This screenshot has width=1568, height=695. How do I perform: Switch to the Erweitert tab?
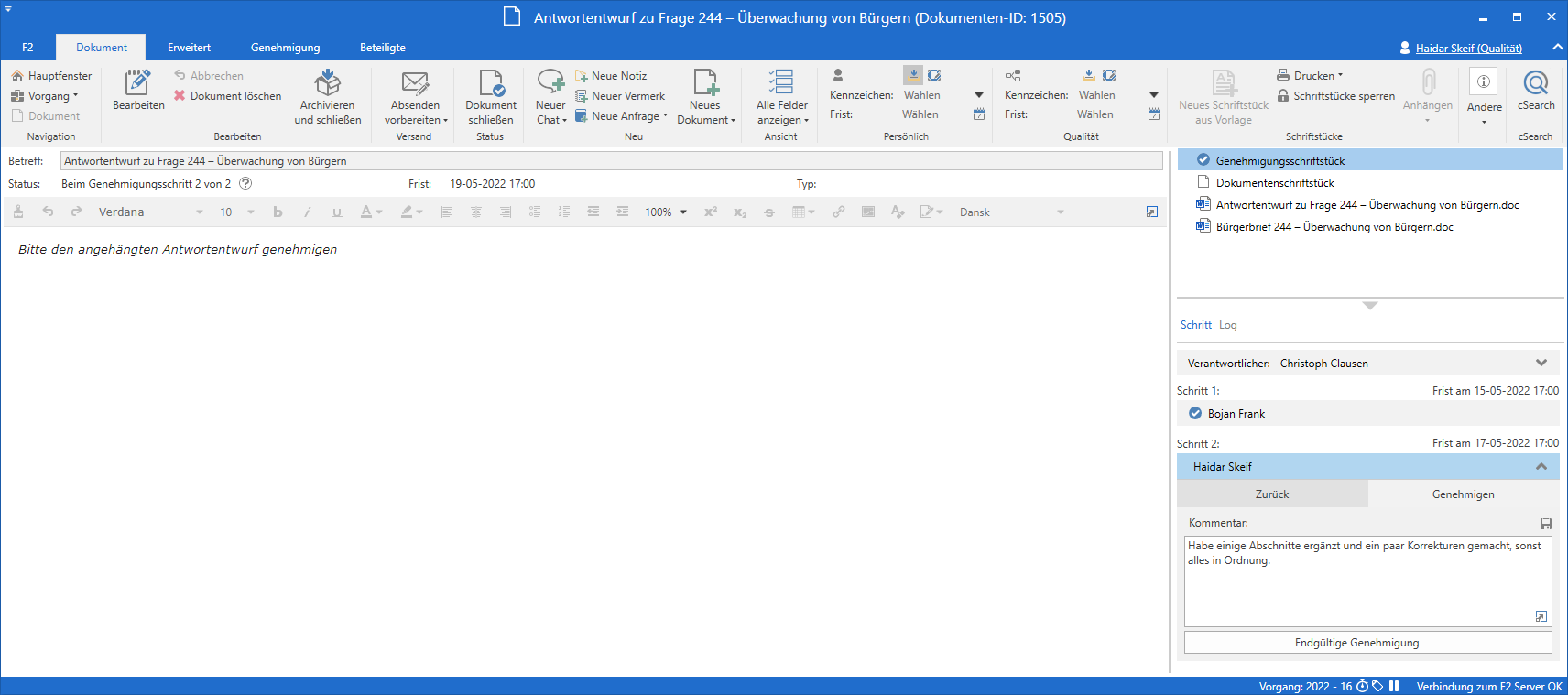[x=189, y=48]
